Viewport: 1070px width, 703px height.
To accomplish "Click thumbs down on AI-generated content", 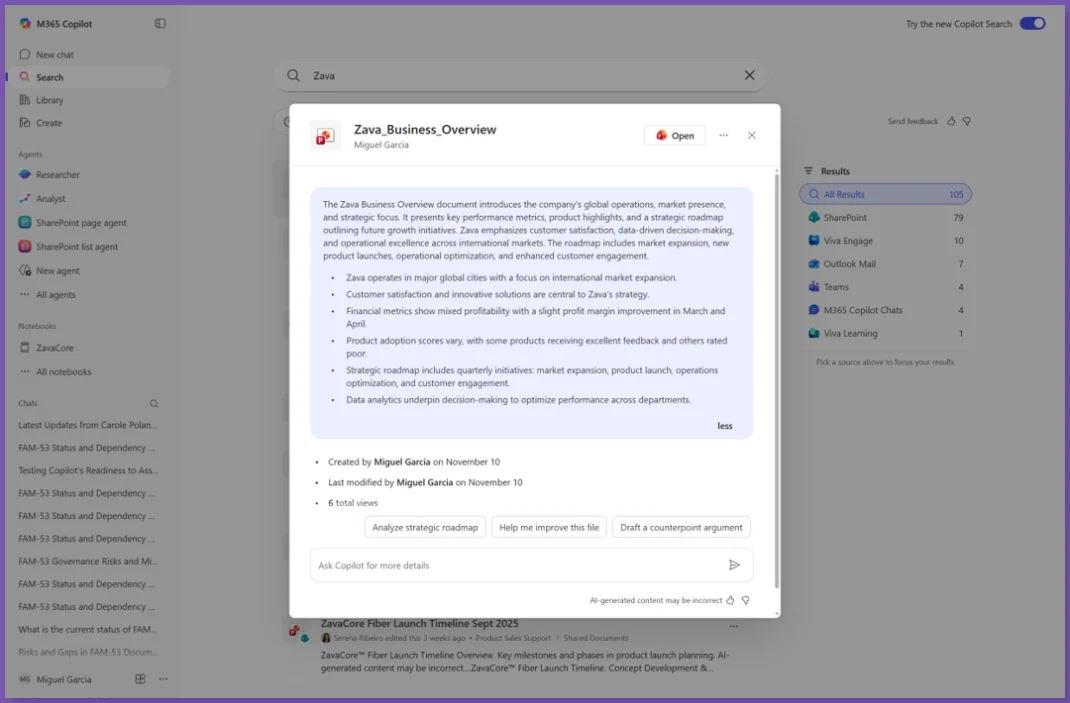I will (745, 600).
